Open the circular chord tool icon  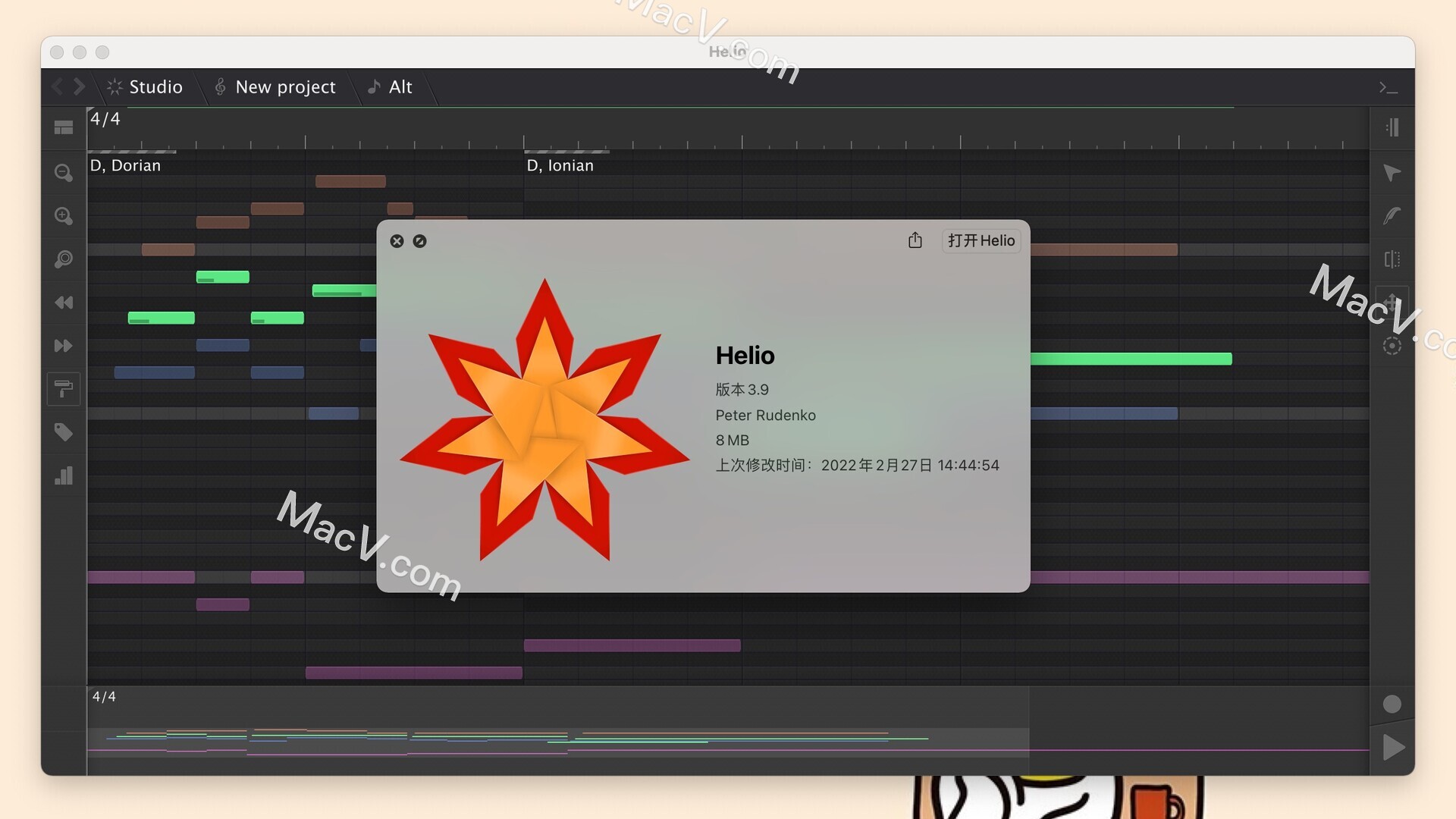point(1392,346)
